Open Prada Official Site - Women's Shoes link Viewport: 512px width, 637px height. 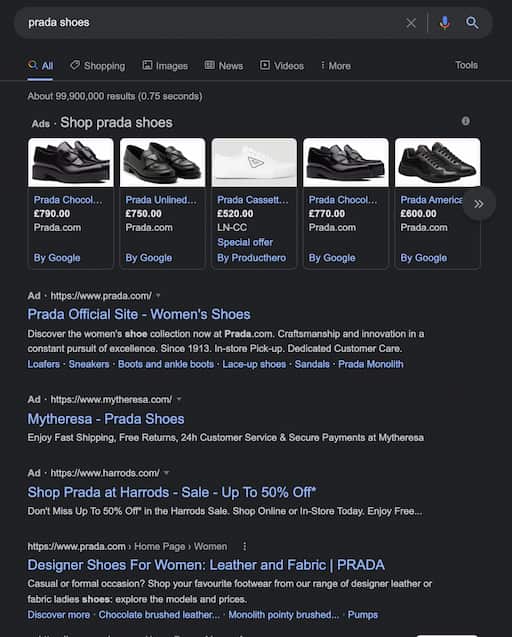pyautogui.click(x=139, y=314)
